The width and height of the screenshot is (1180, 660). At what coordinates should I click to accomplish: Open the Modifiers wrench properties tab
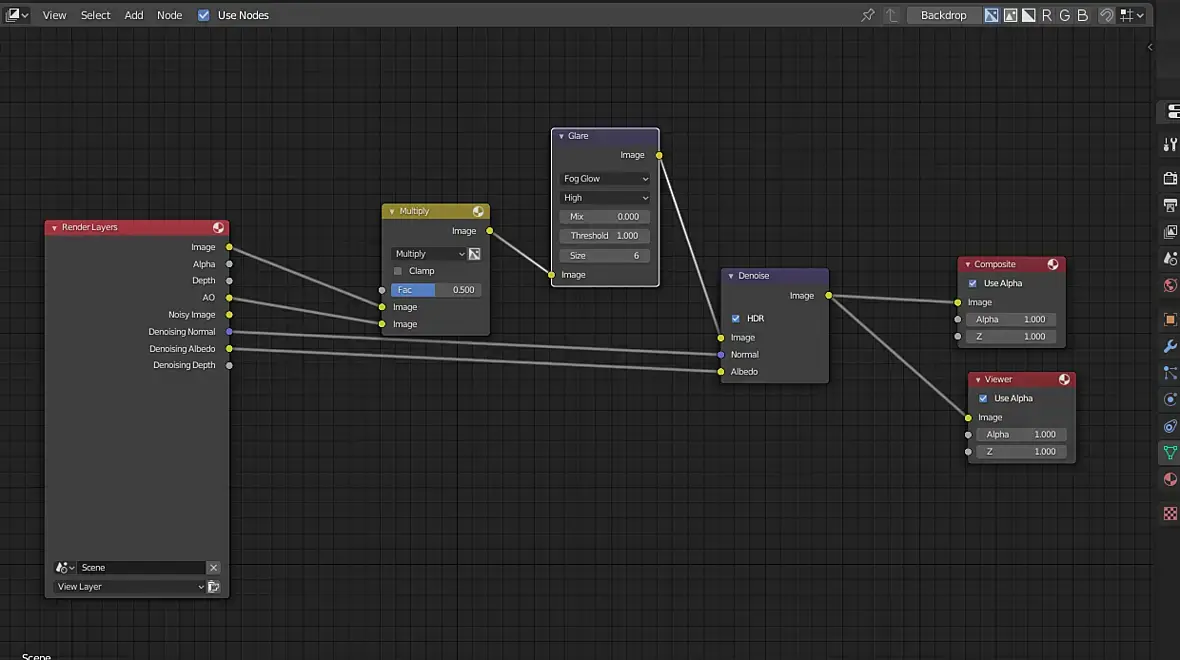[1170, 346]
